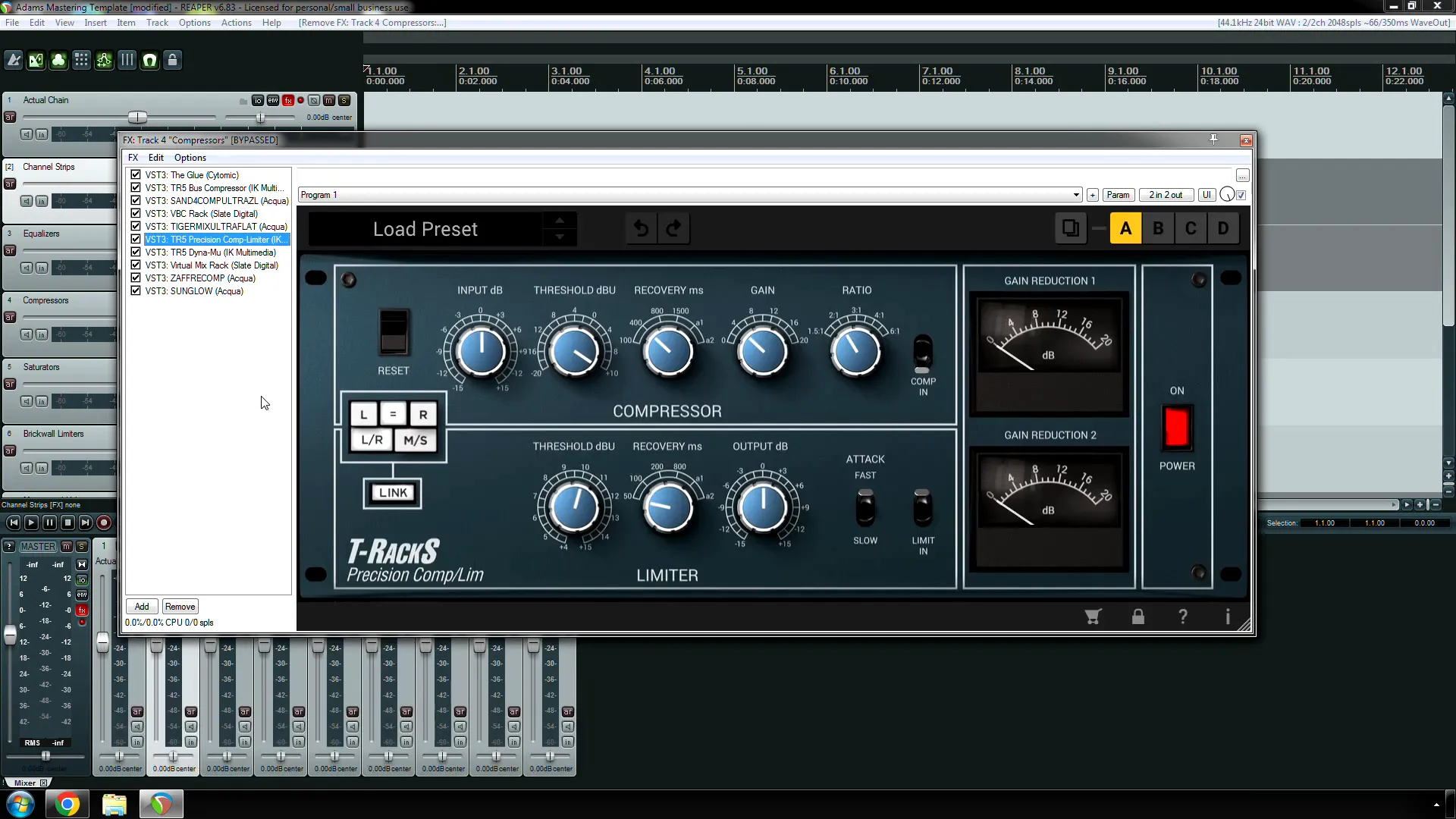This screenshot has width=1456, height=819.
Task: Toggle the locking padlock in main toolbar
Action: 172,60
